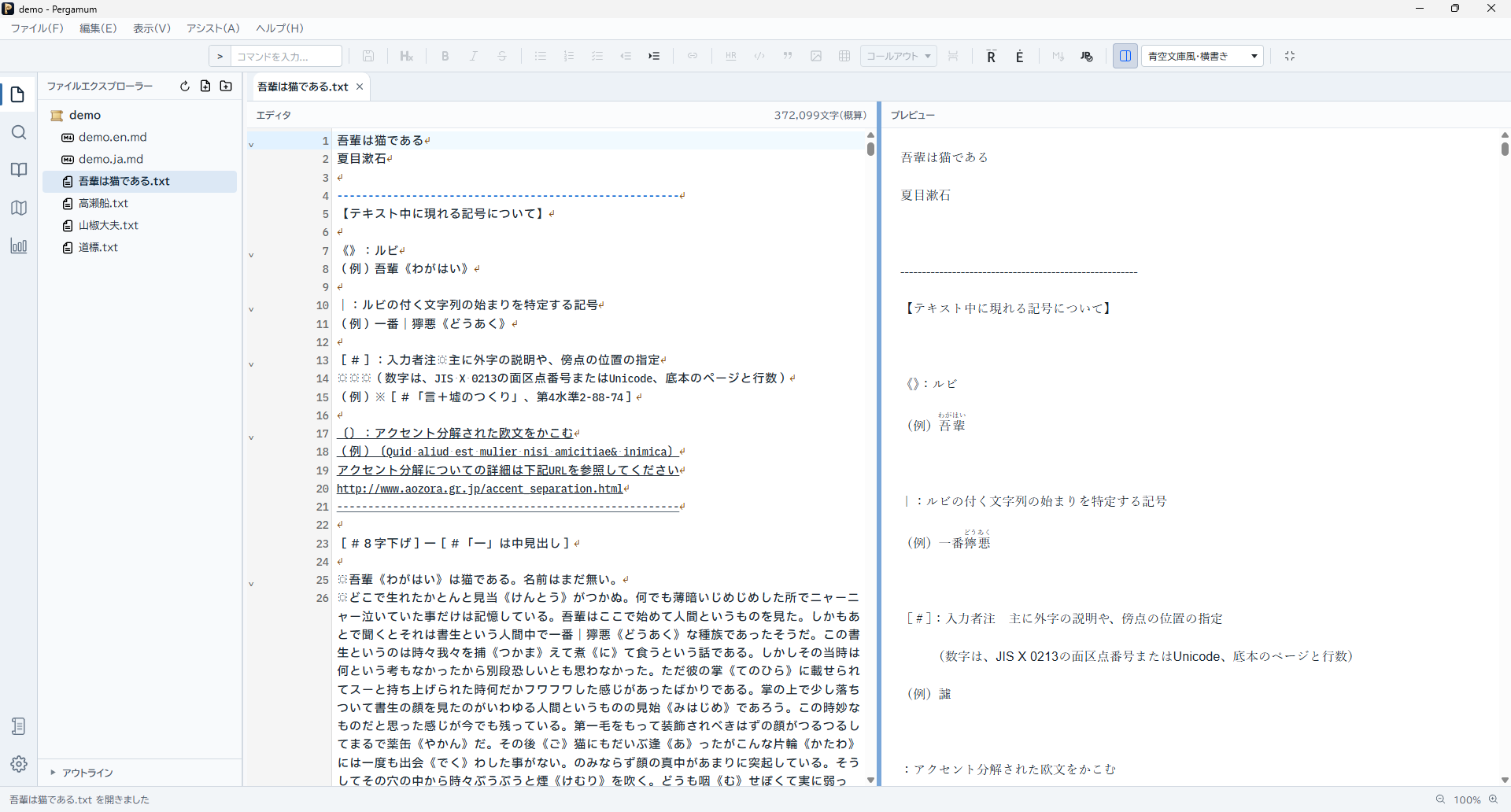Insert a table via toolbar icon
This screenshot has height=812, width=1511.
pos(844,56)
